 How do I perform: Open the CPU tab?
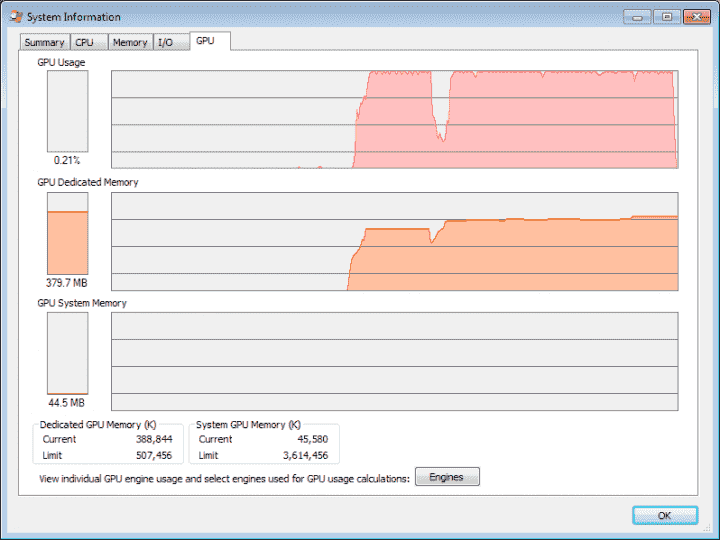[x=89, y=42]
